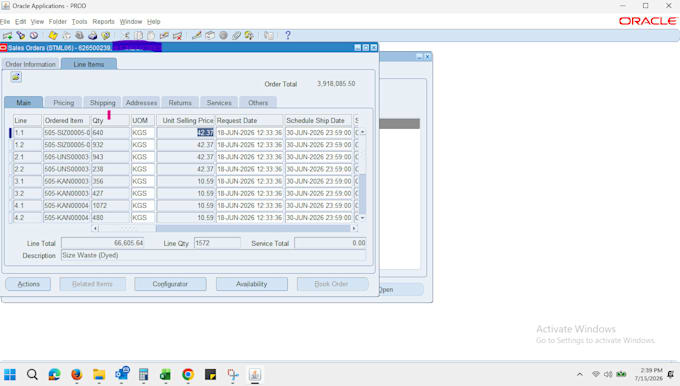680x386 pixels.
Task: Click the Copy toolbar icon
Action: (x=139, y=36)
